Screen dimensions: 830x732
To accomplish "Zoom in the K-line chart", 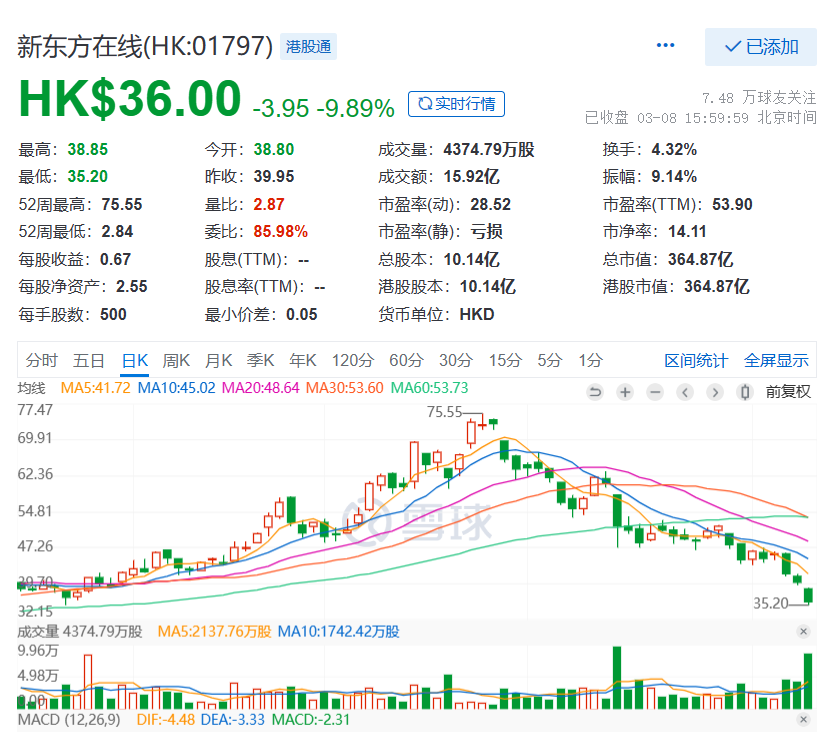I will [625, 392].
